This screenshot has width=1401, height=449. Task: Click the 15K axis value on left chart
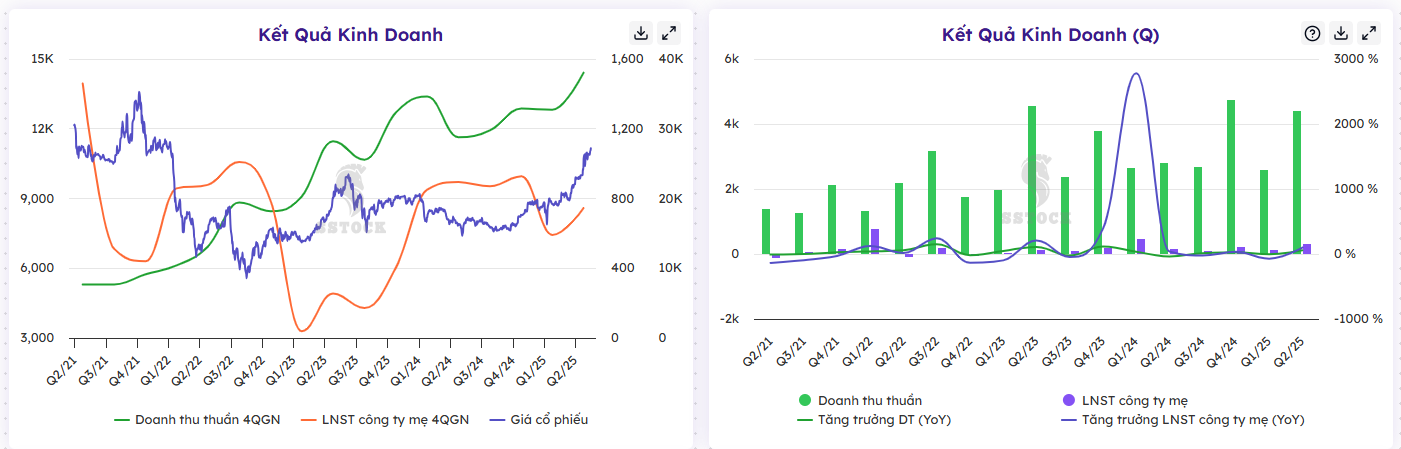pyautogui.click(x=42, y=59)
